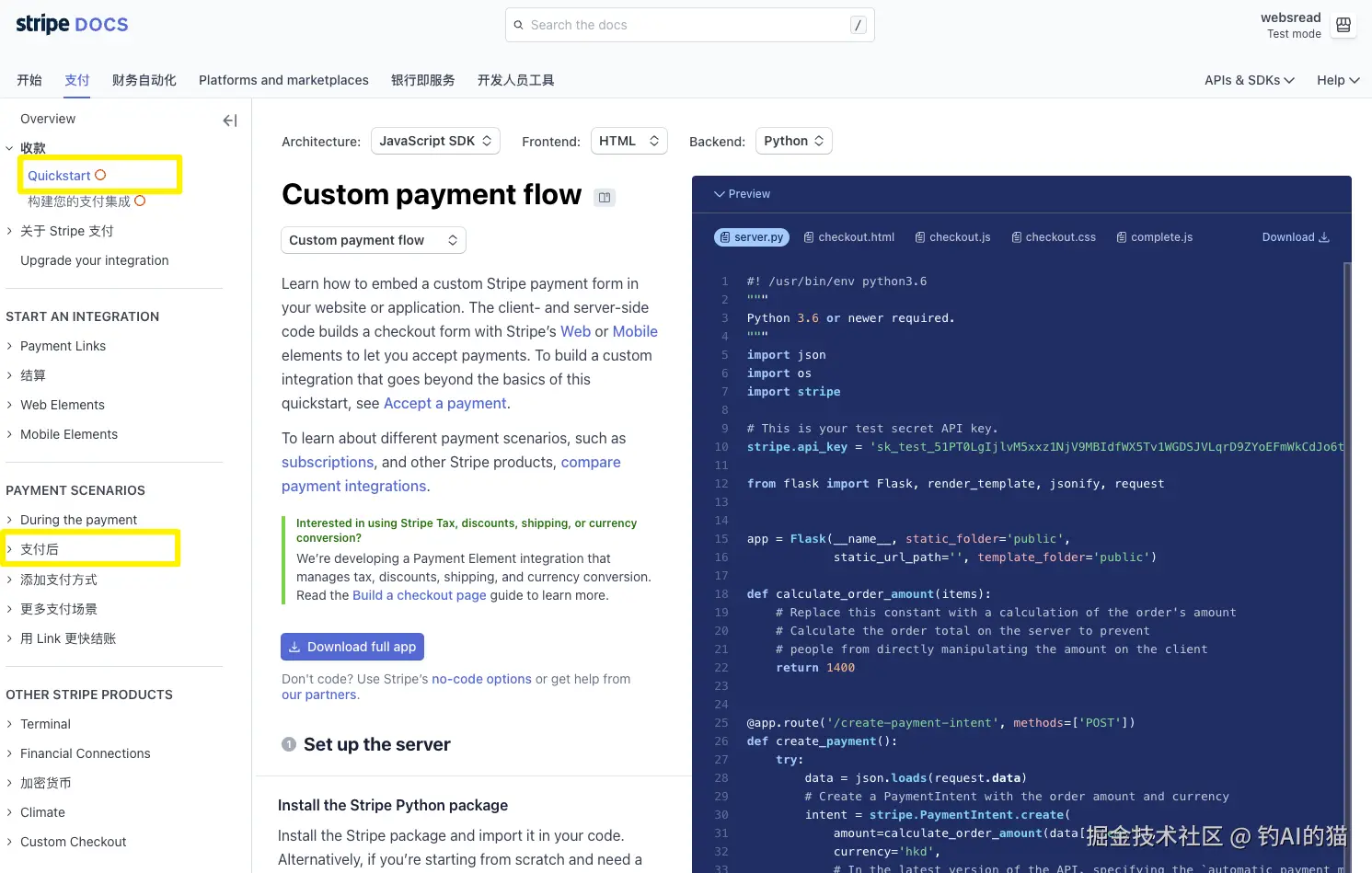The height and width of the screenshot is (873, 1372).
Task: Expand During the payment in the sidebar
Action: (x=9, y=520)
